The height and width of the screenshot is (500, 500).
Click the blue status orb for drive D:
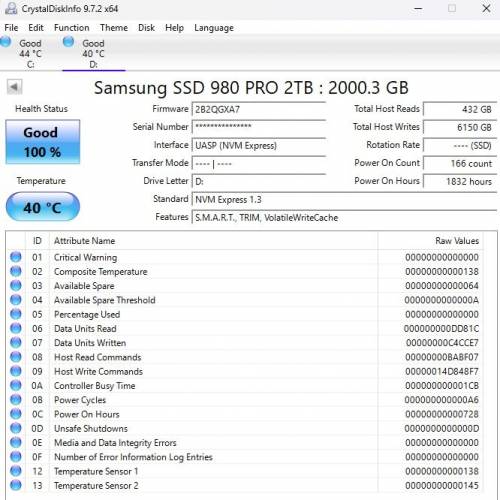coord(68,42)
